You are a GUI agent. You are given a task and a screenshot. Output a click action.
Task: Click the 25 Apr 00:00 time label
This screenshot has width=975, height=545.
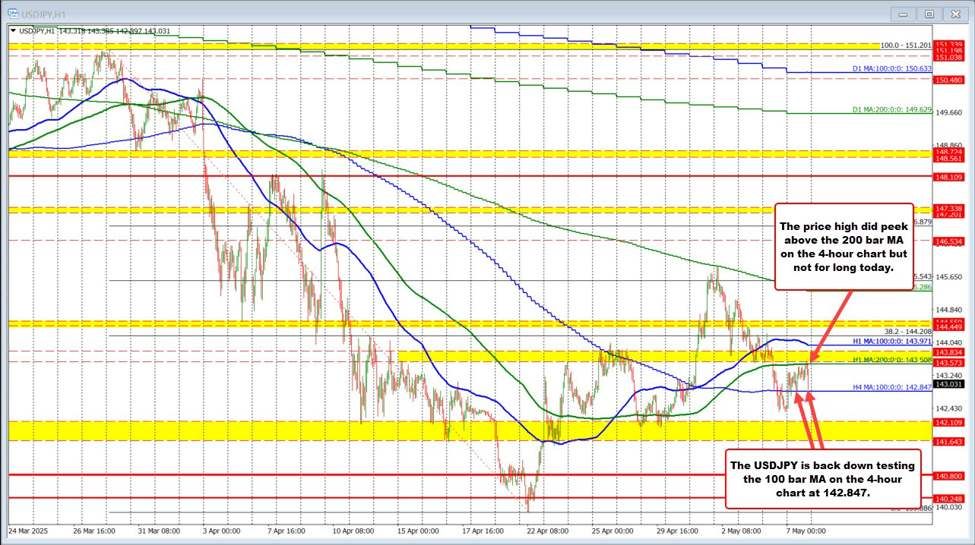pos(612,531)
